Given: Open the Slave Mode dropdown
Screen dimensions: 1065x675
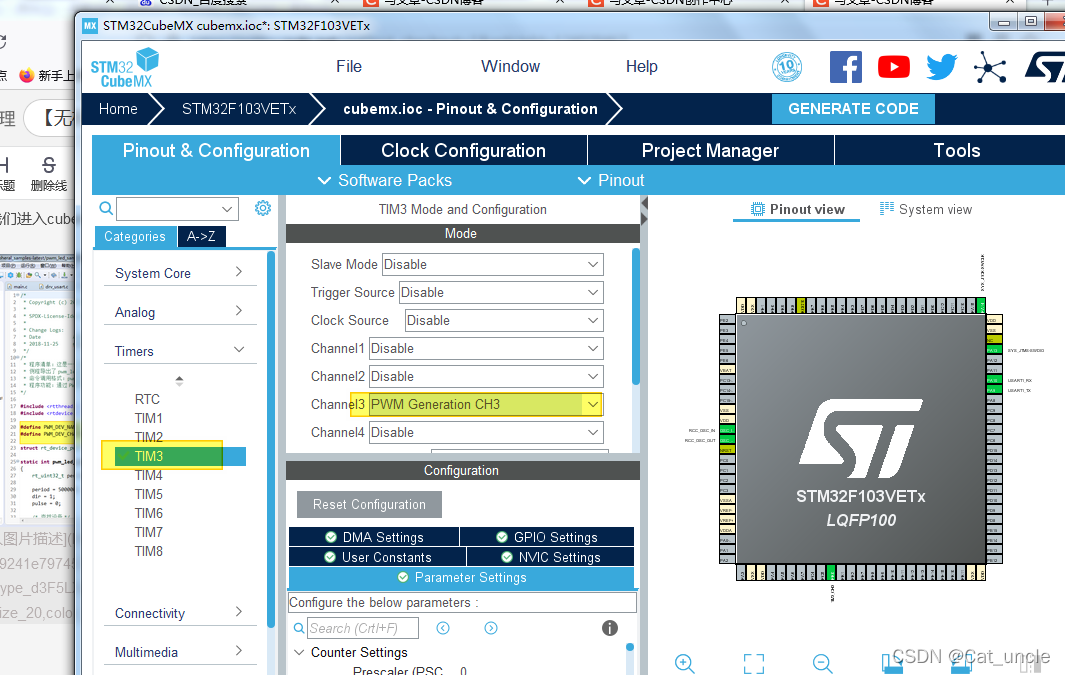Looking at the screenshot, I should pos(492,264).
